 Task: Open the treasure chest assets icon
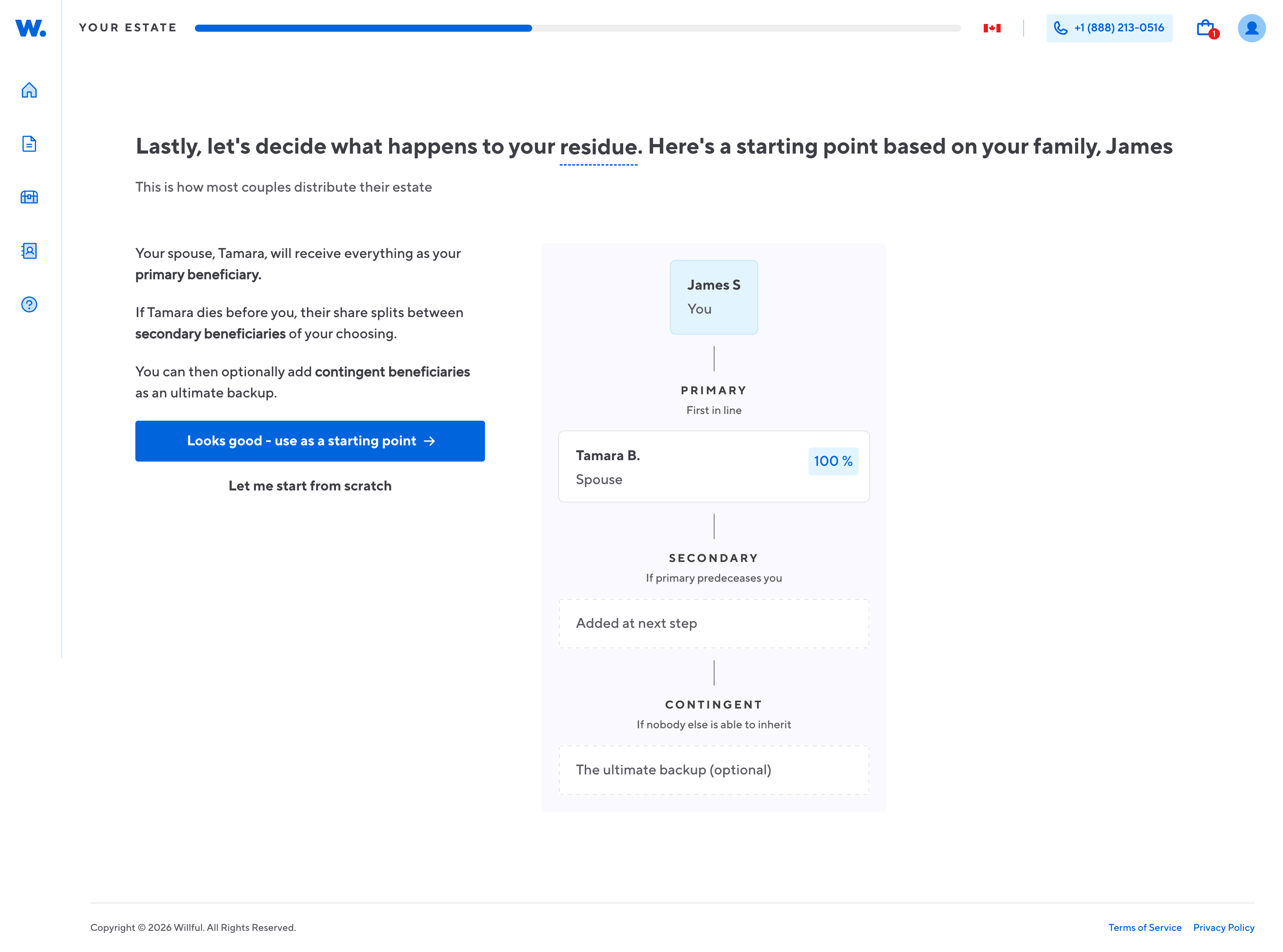29,197
